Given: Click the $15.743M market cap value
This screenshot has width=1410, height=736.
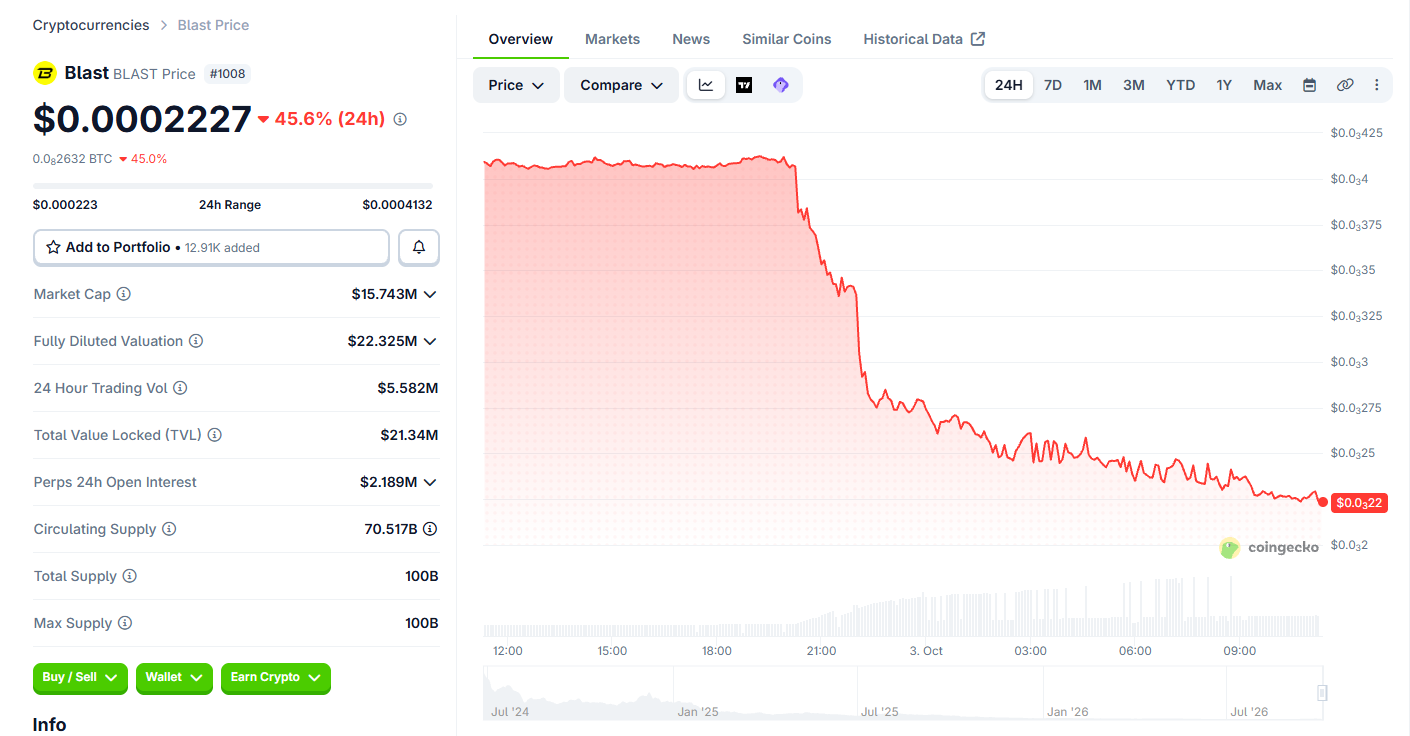Looking at the screenshot, I should pyautogui.click(x=384, y=294).
